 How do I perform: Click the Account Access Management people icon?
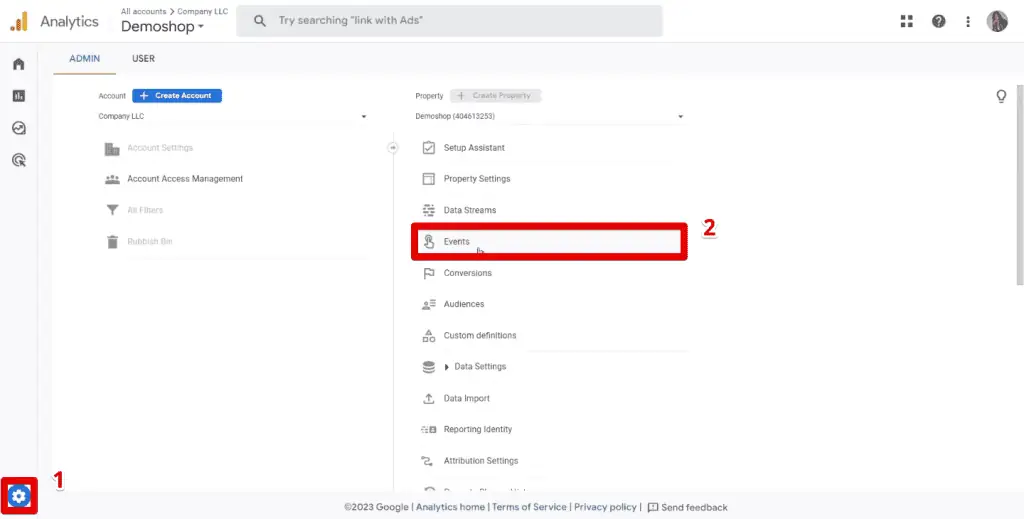pyautogui.click(x=112, y=179)
